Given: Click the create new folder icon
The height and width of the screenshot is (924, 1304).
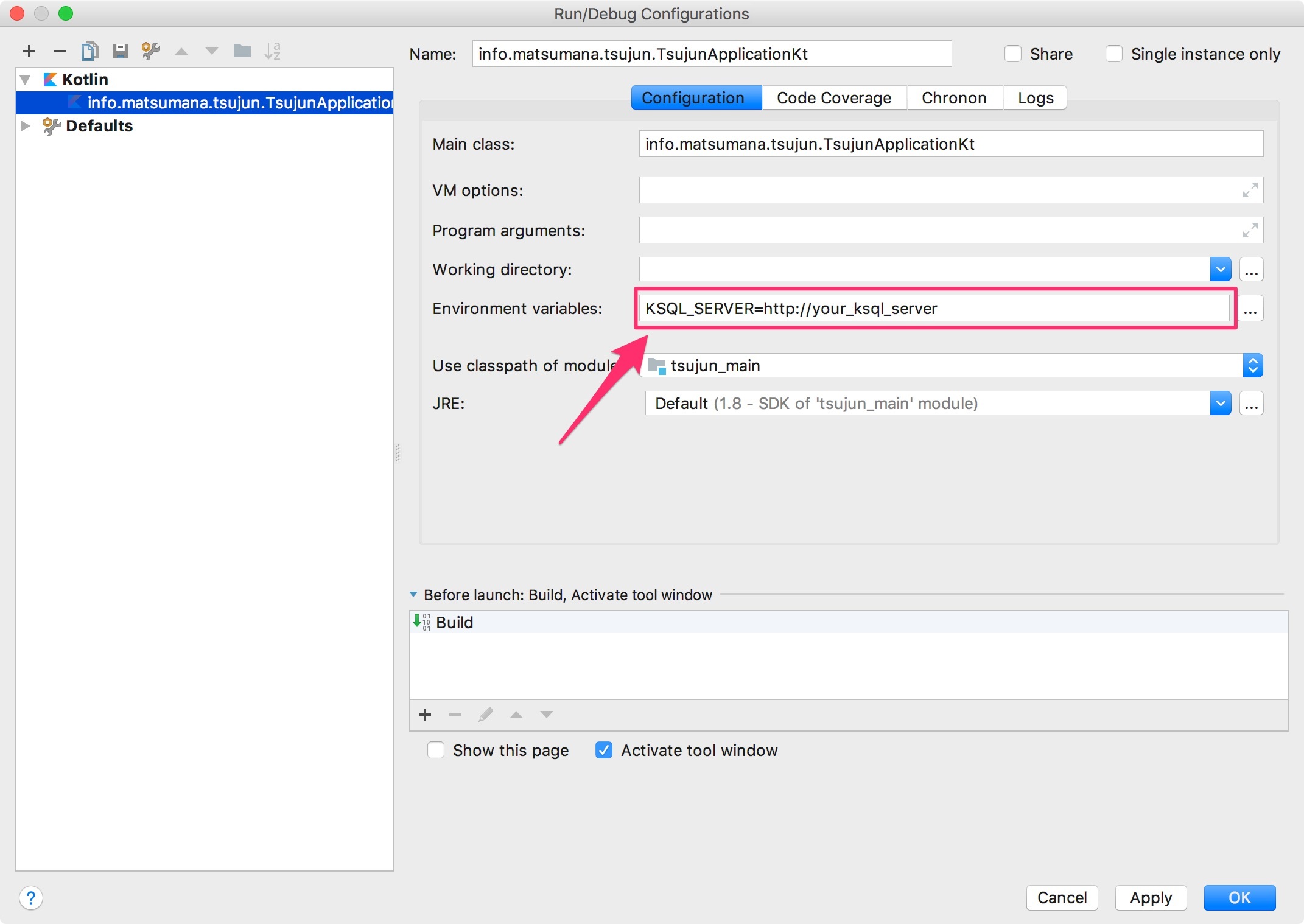Looking at the screenshot, I should [x=242, y=51].
